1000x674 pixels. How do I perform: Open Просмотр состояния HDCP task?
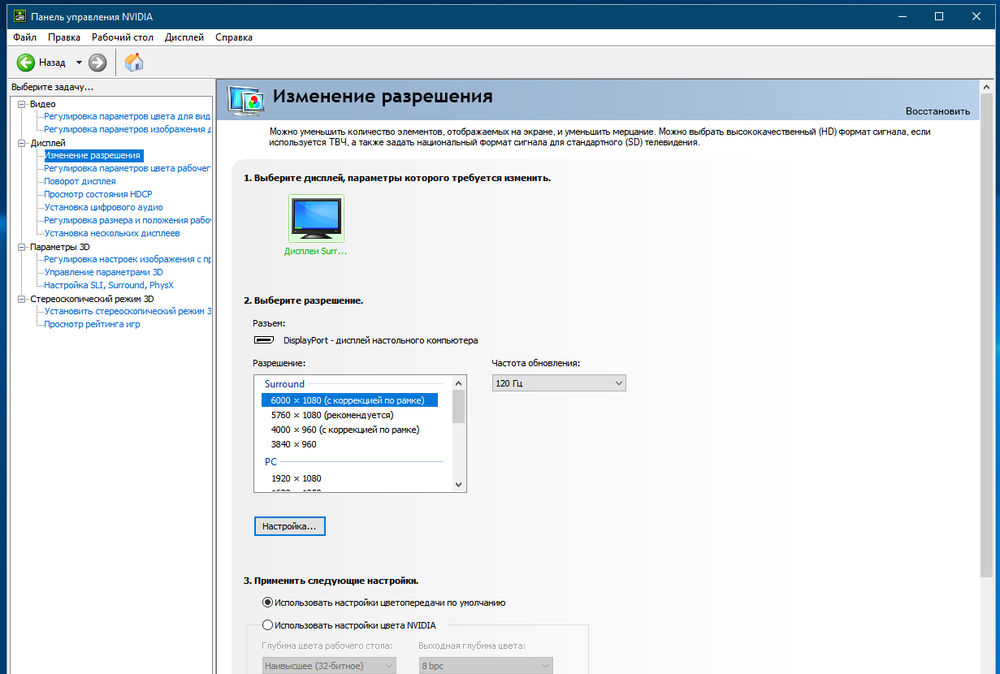pyautogui.click(x=98, y=194)
